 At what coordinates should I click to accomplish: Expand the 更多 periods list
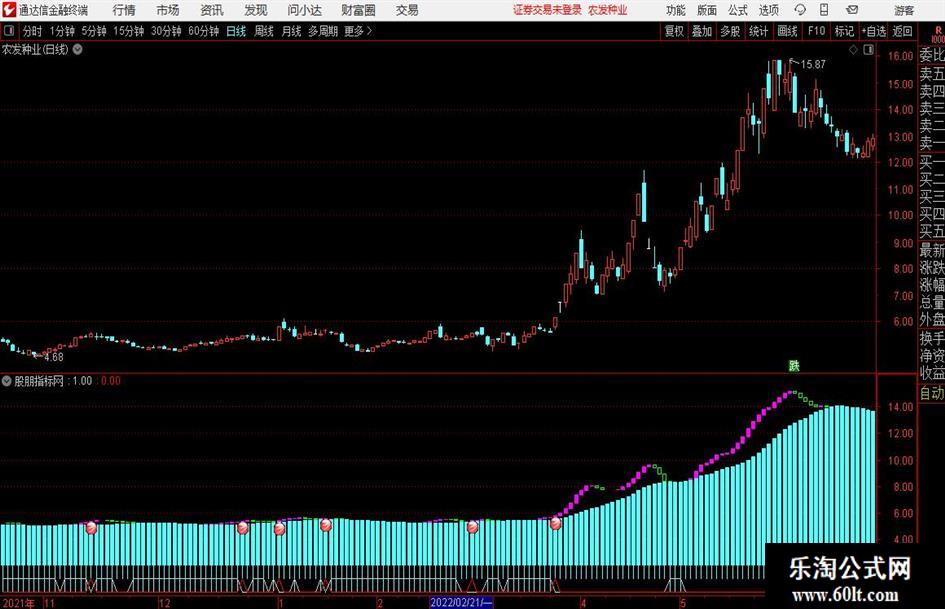[358, 31]
